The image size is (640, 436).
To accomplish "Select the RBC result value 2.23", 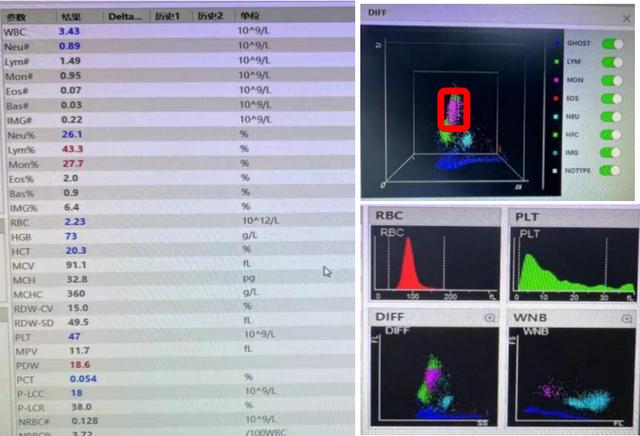I will click(75, 222).
